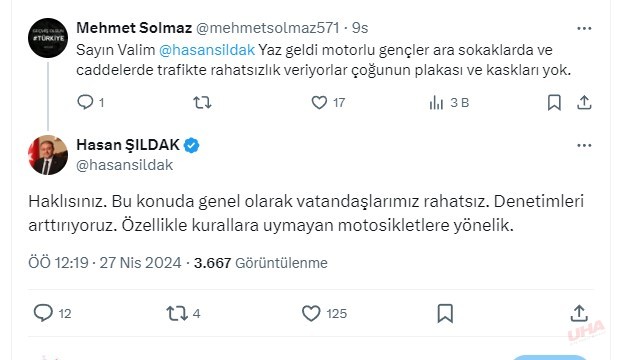Reply to Hasan ŞILDAK's tweet with 12 replies
The image size is (627, 360).
tap(43, 313)
